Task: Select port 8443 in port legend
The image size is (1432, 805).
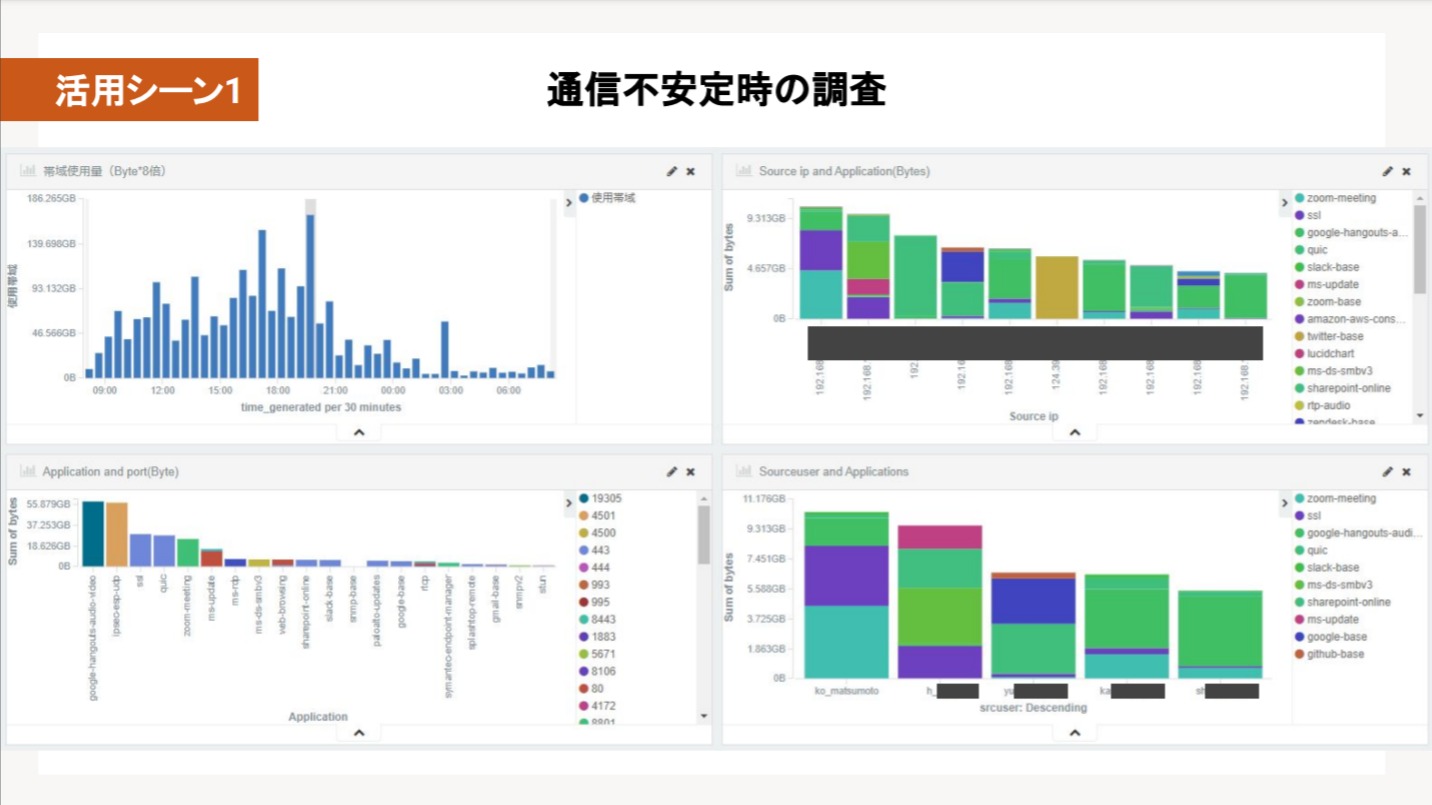Action: [603, 619]
